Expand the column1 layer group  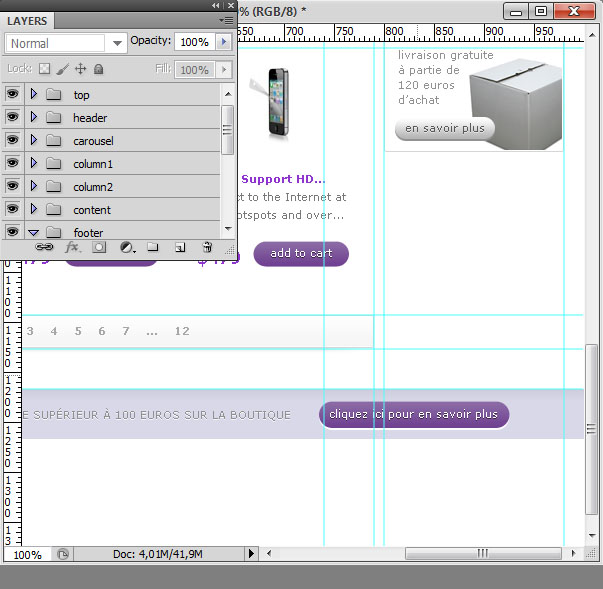point(33,163)
